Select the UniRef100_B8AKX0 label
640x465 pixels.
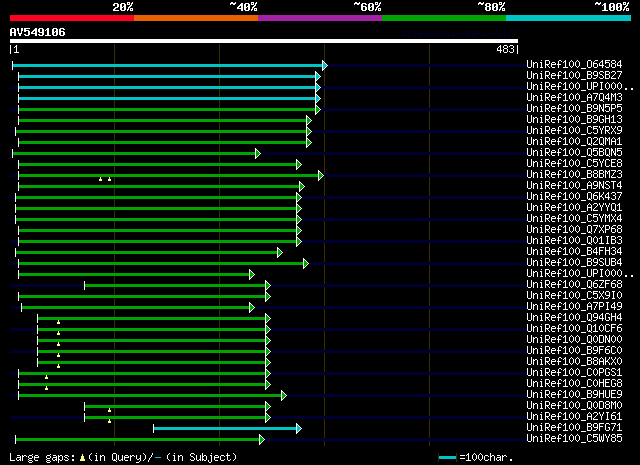[x=574, y=362]
